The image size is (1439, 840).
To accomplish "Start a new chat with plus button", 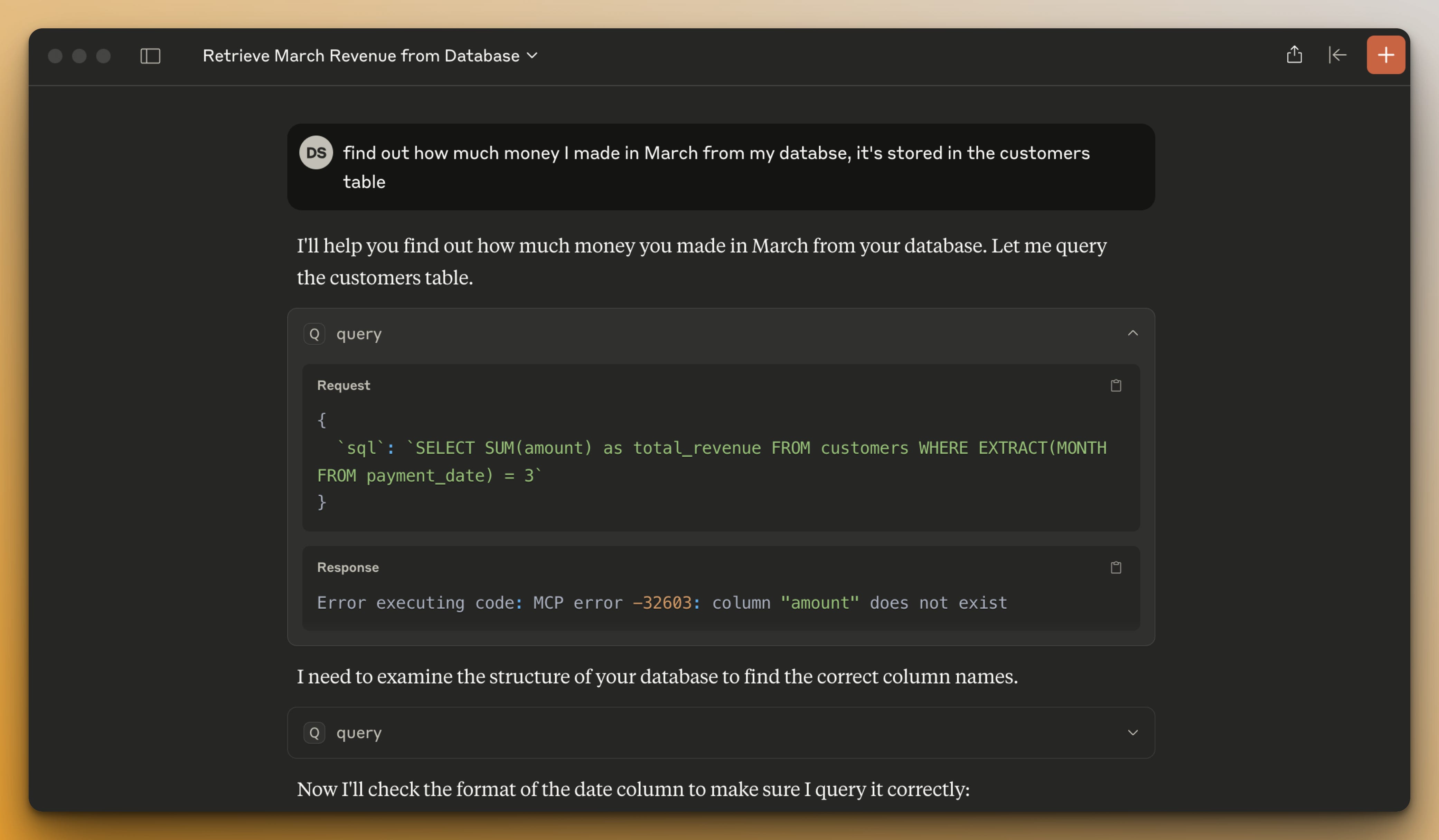I will 1385,55.
